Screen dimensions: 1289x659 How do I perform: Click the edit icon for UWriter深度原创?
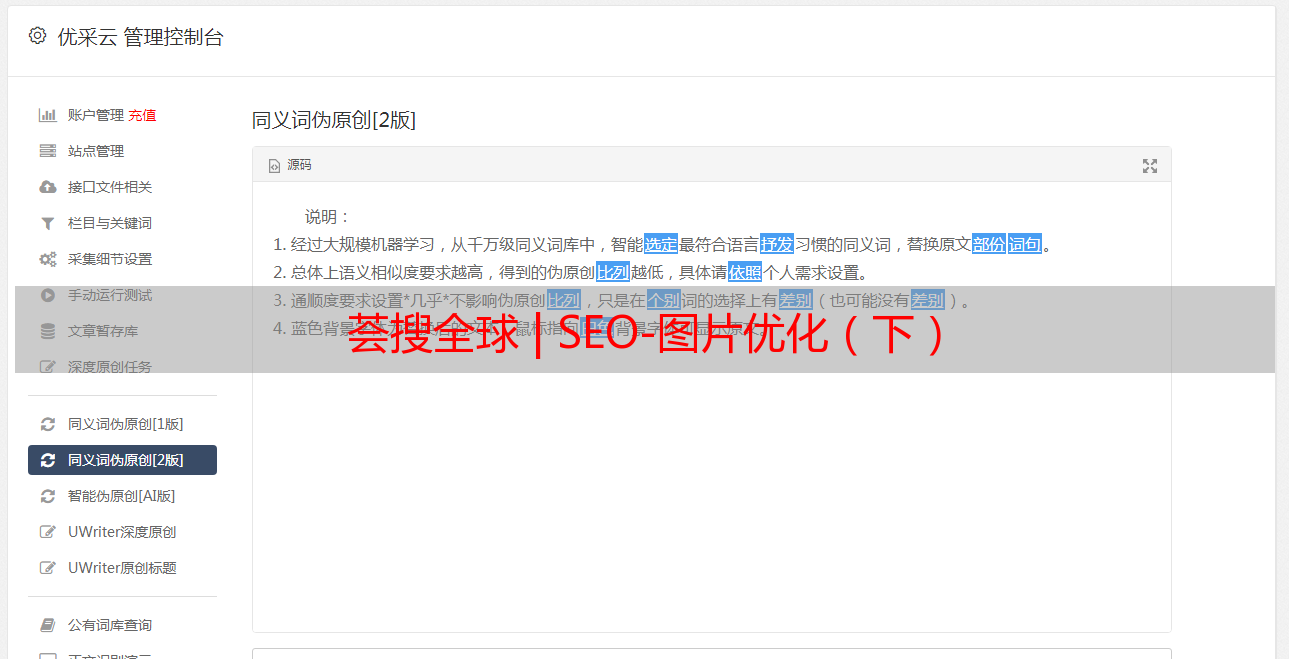coord(47,532)
